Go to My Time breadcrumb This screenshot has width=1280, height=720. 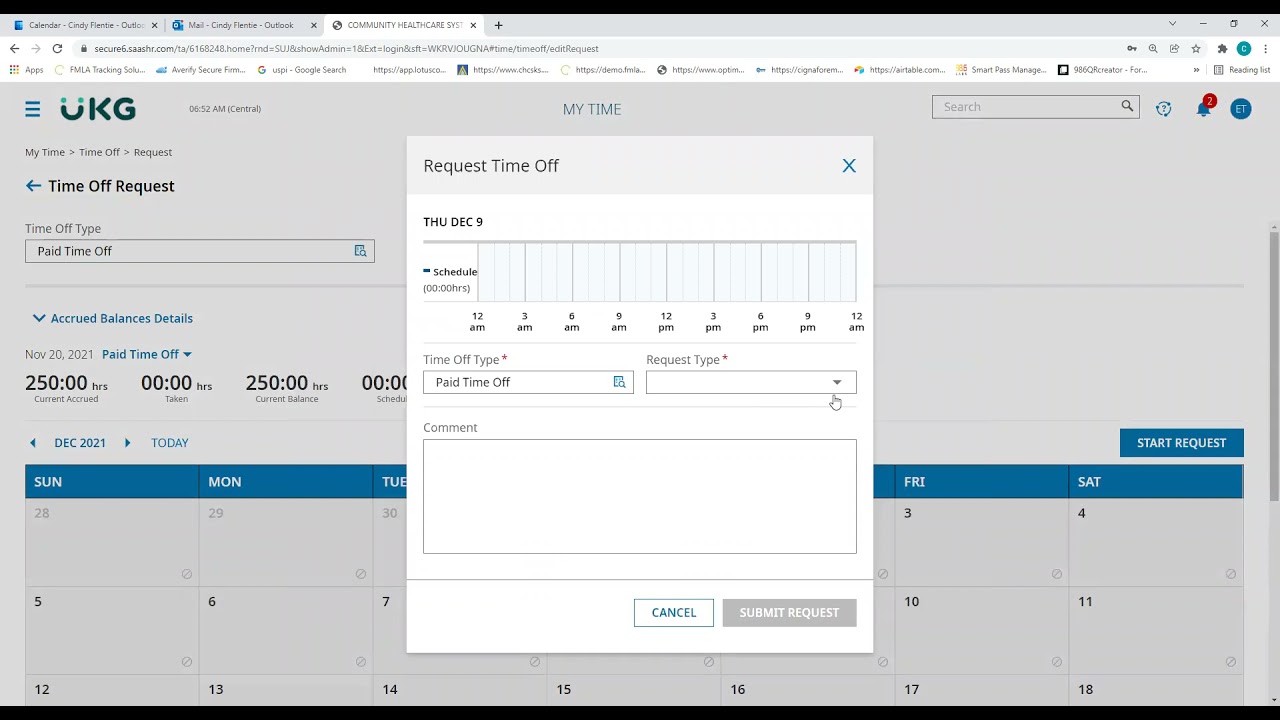coord(45,152)
